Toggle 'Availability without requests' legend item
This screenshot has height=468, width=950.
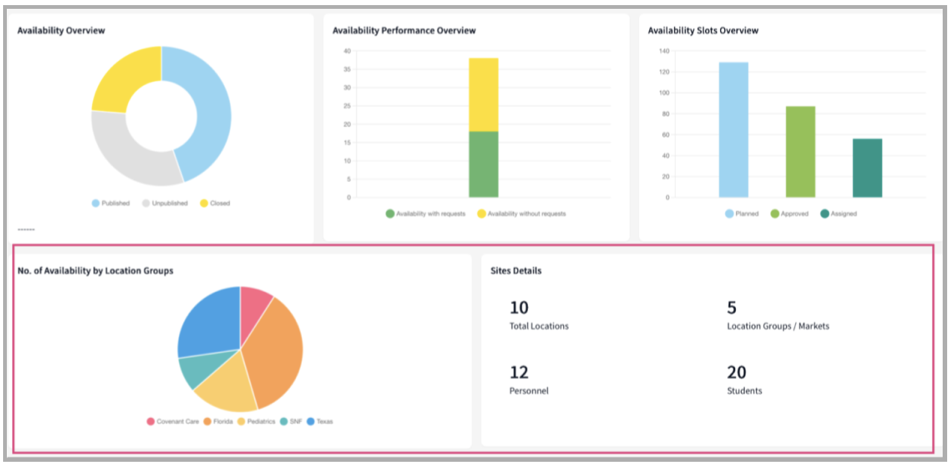[x=521, y=213]
